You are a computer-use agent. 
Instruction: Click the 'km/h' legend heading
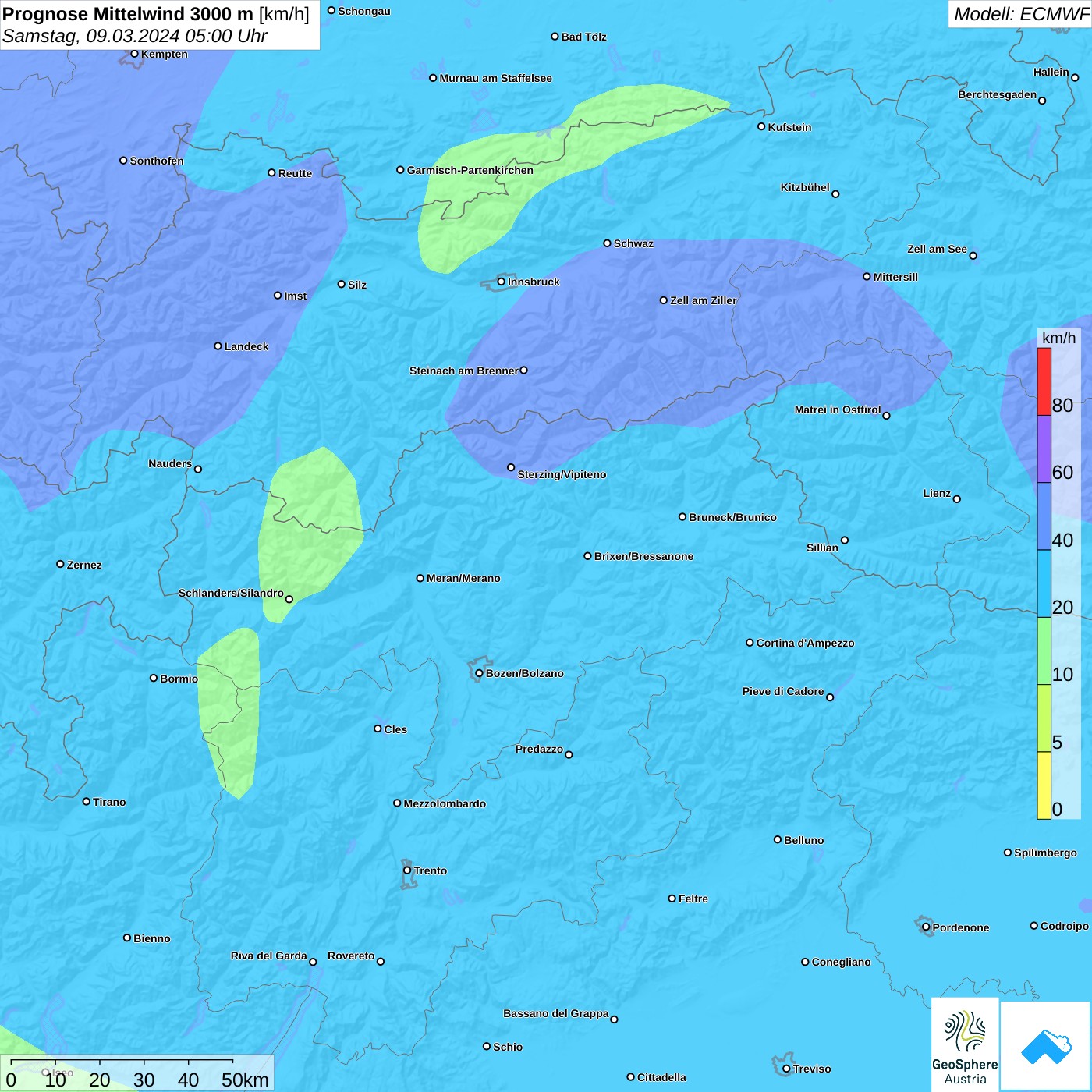(1059, 338)
